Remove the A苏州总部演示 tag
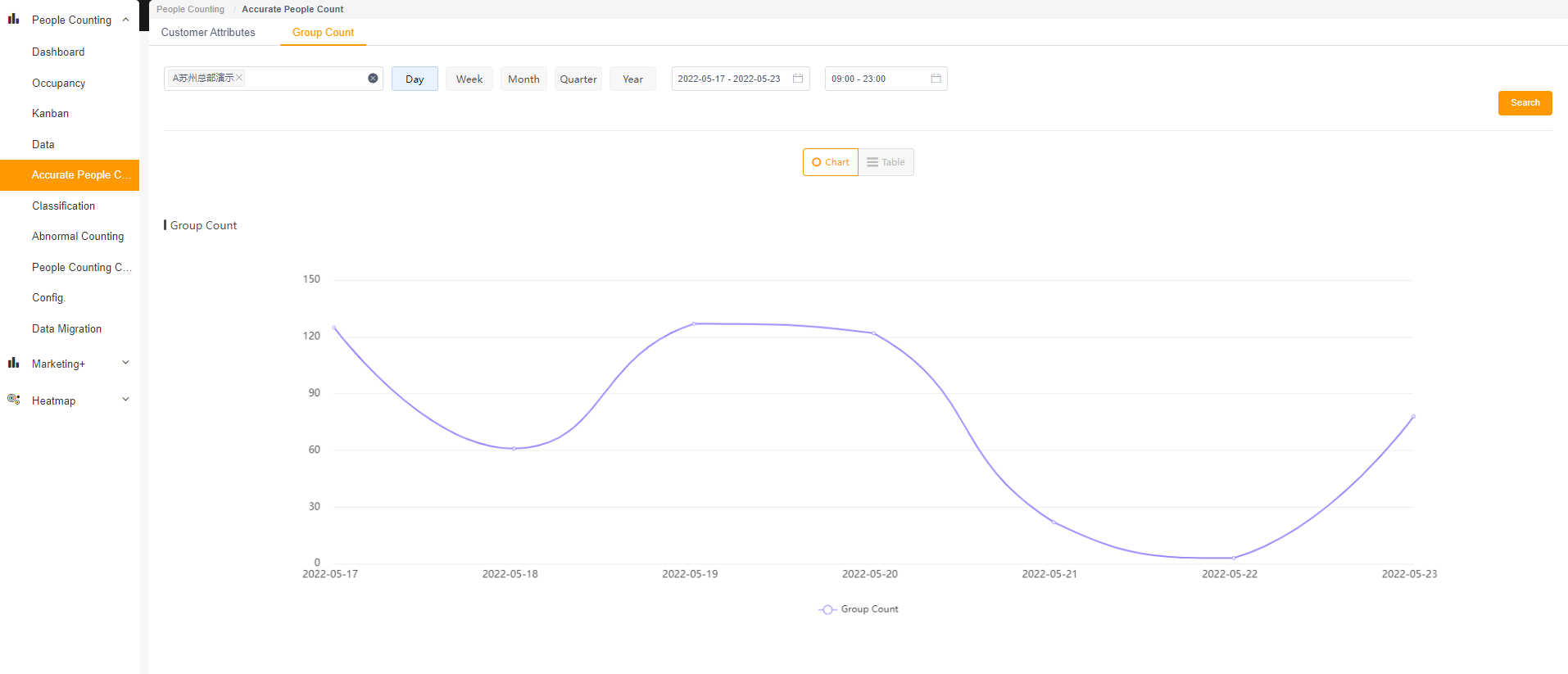The height and width of the screenshot is (674, 1568). pos(239,78)
